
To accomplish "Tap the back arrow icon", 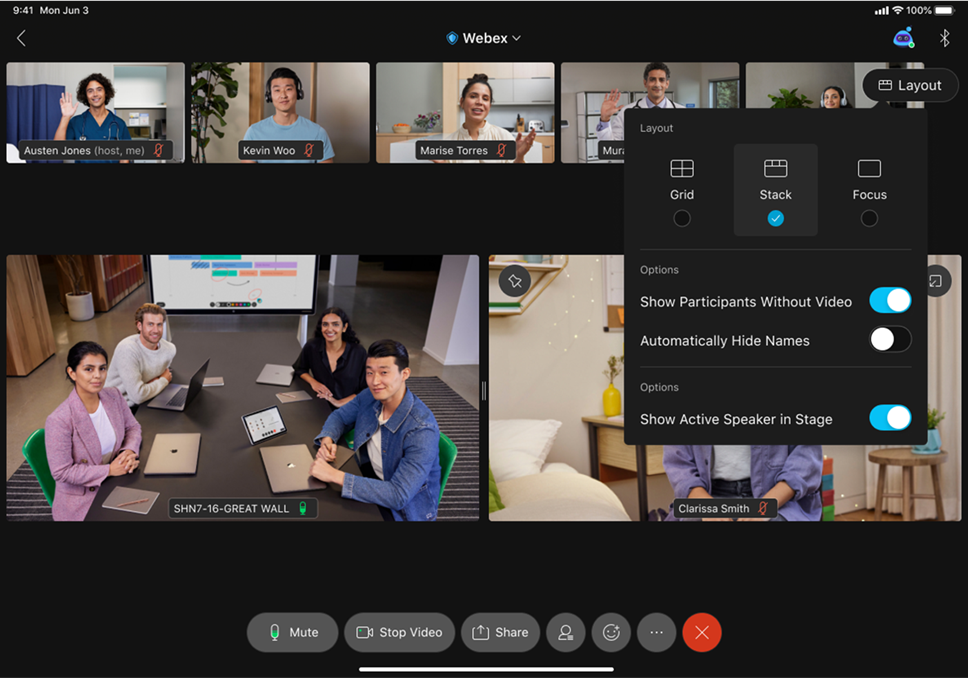I will coord(21,38).
